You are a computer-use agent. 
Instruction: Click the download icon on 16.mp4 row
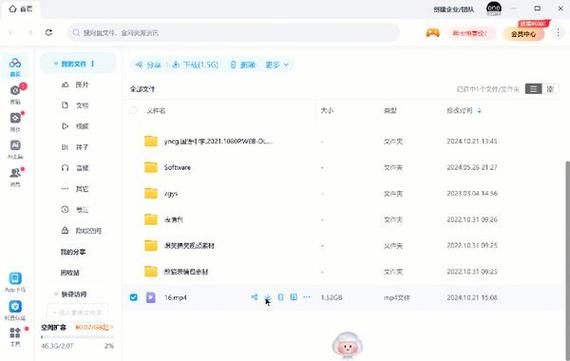tap(268, 297)
